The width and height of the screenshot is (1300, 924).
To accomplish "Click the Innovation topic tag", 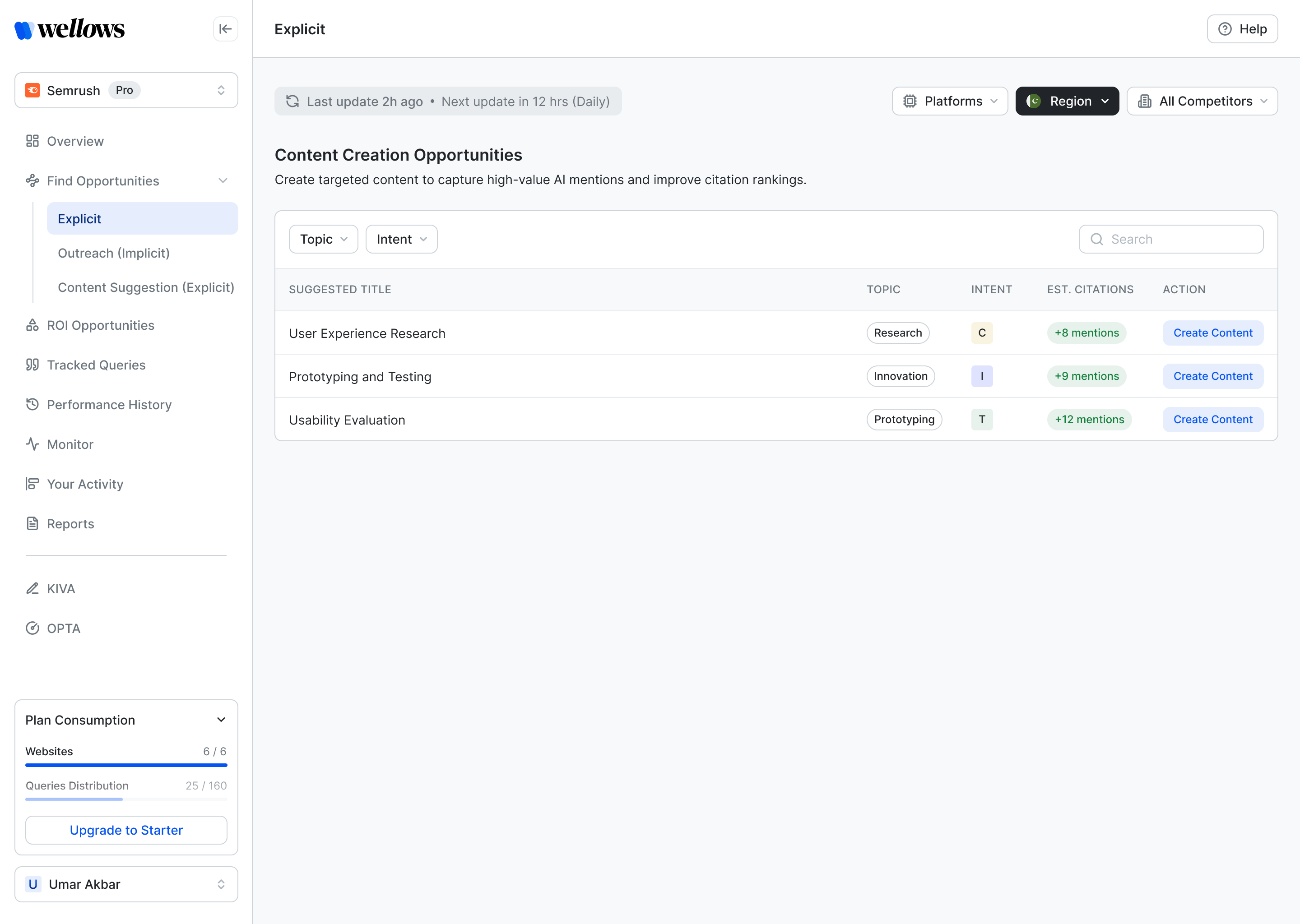I will (901, 376).
